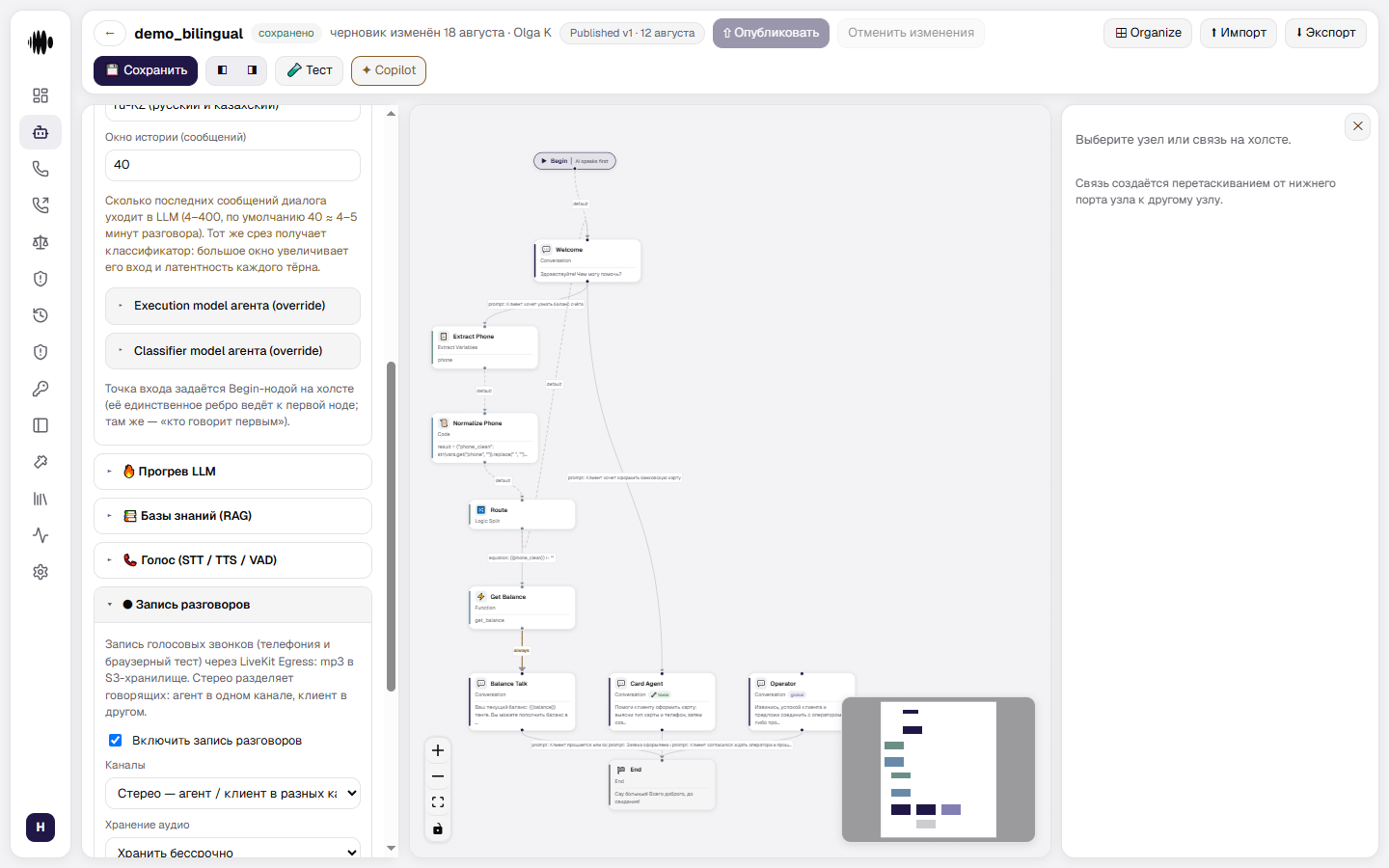Fit the canvas view to screen

(x=438, y=802)
